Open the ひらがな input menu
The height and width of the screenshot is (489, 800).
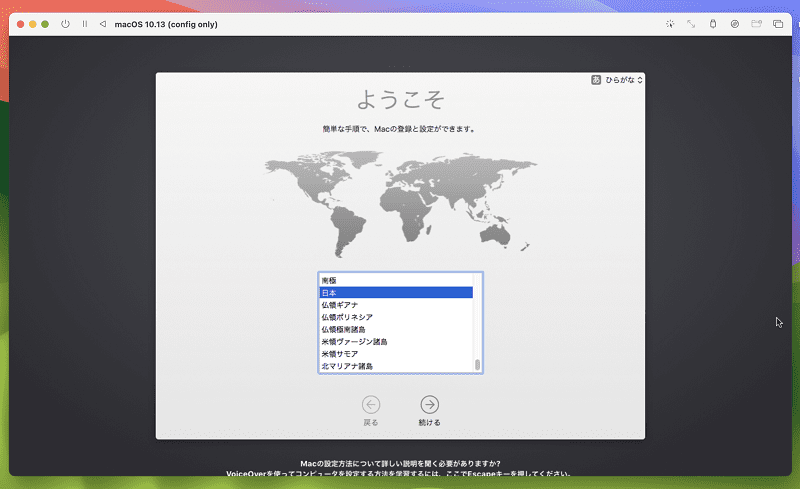pyautogui.click(x=623, y=80)
